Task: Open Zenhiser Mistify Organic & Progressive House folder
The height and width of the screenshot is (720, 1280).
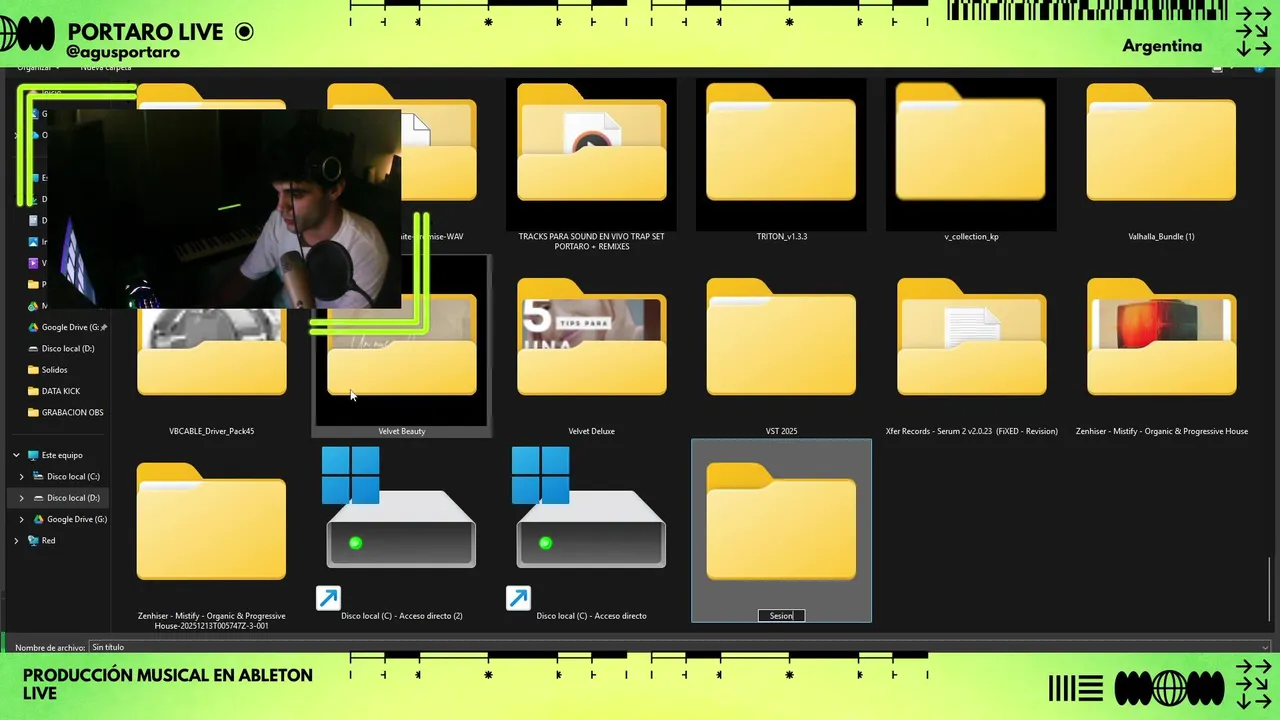Action: [x=1161, y=337]
